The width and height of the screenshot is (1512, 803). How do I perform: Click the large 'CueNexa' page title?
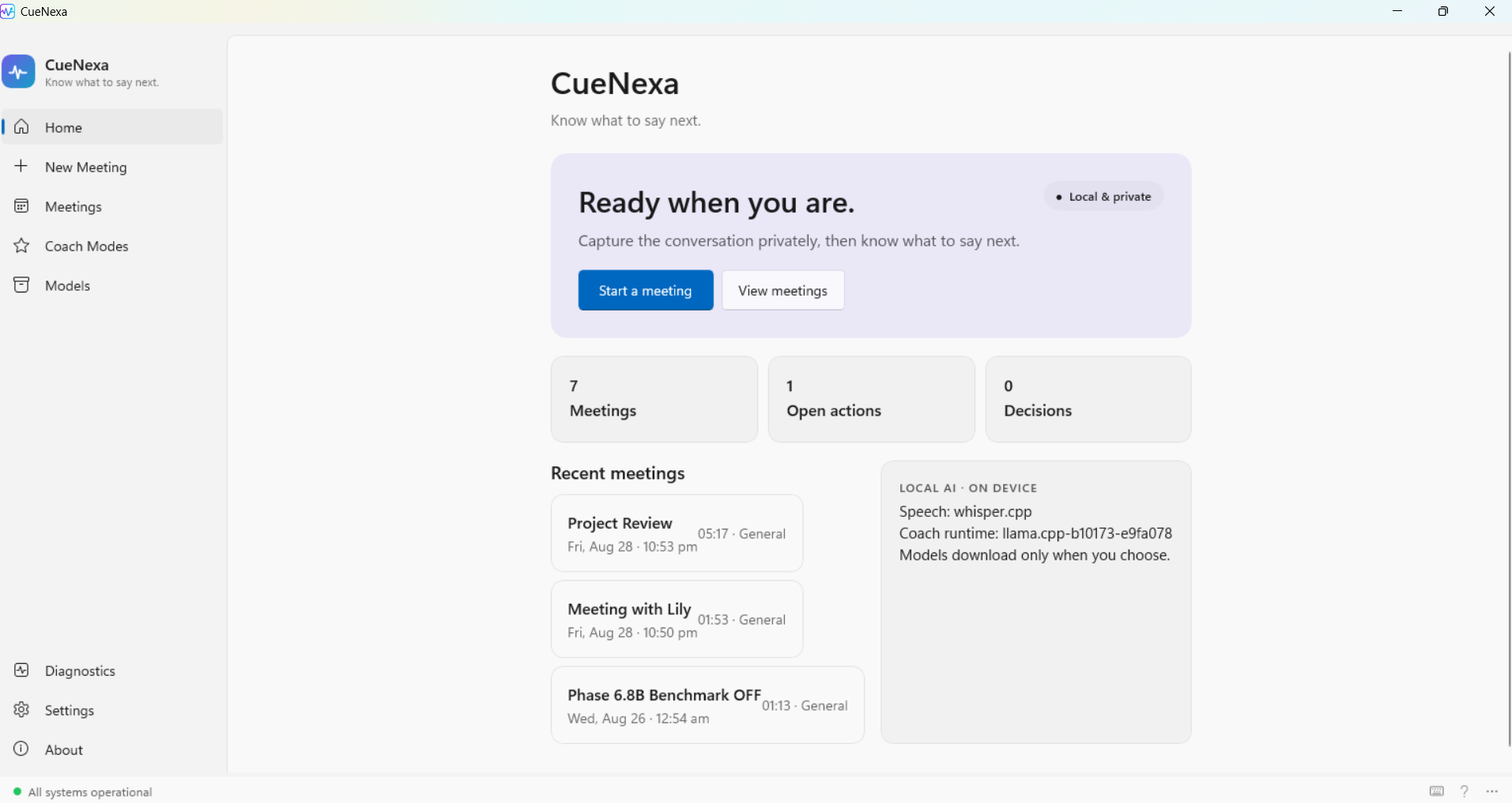pyautogui.click(x=615, y=83)
